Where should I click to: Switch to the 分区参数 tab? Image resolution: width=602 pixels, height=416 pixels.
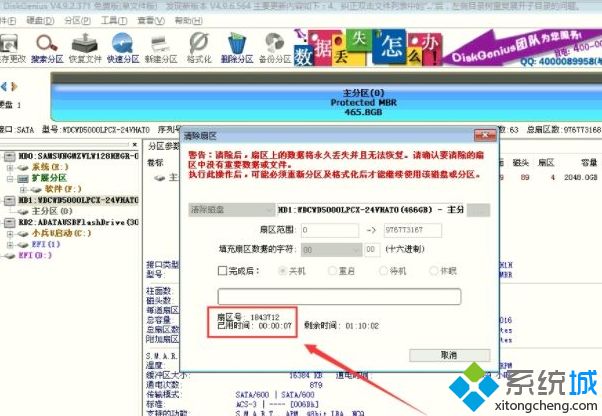[163, 146]
